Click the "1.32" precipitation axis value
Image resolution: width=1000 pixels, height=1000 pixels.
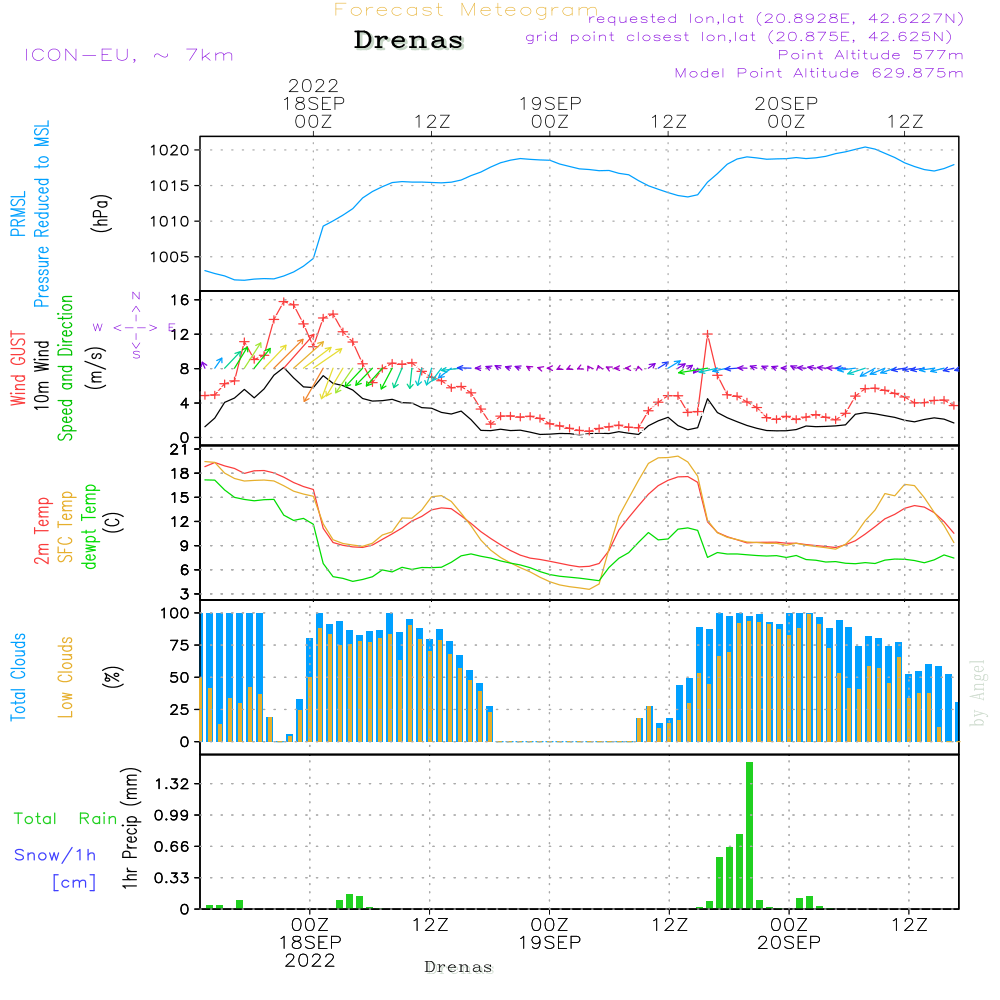point(172,784)
